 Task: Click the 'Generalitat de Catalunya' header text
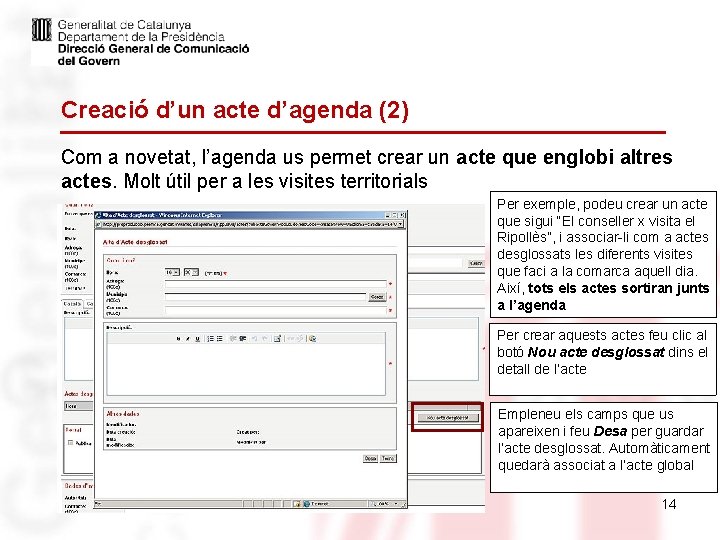point(124,25)
